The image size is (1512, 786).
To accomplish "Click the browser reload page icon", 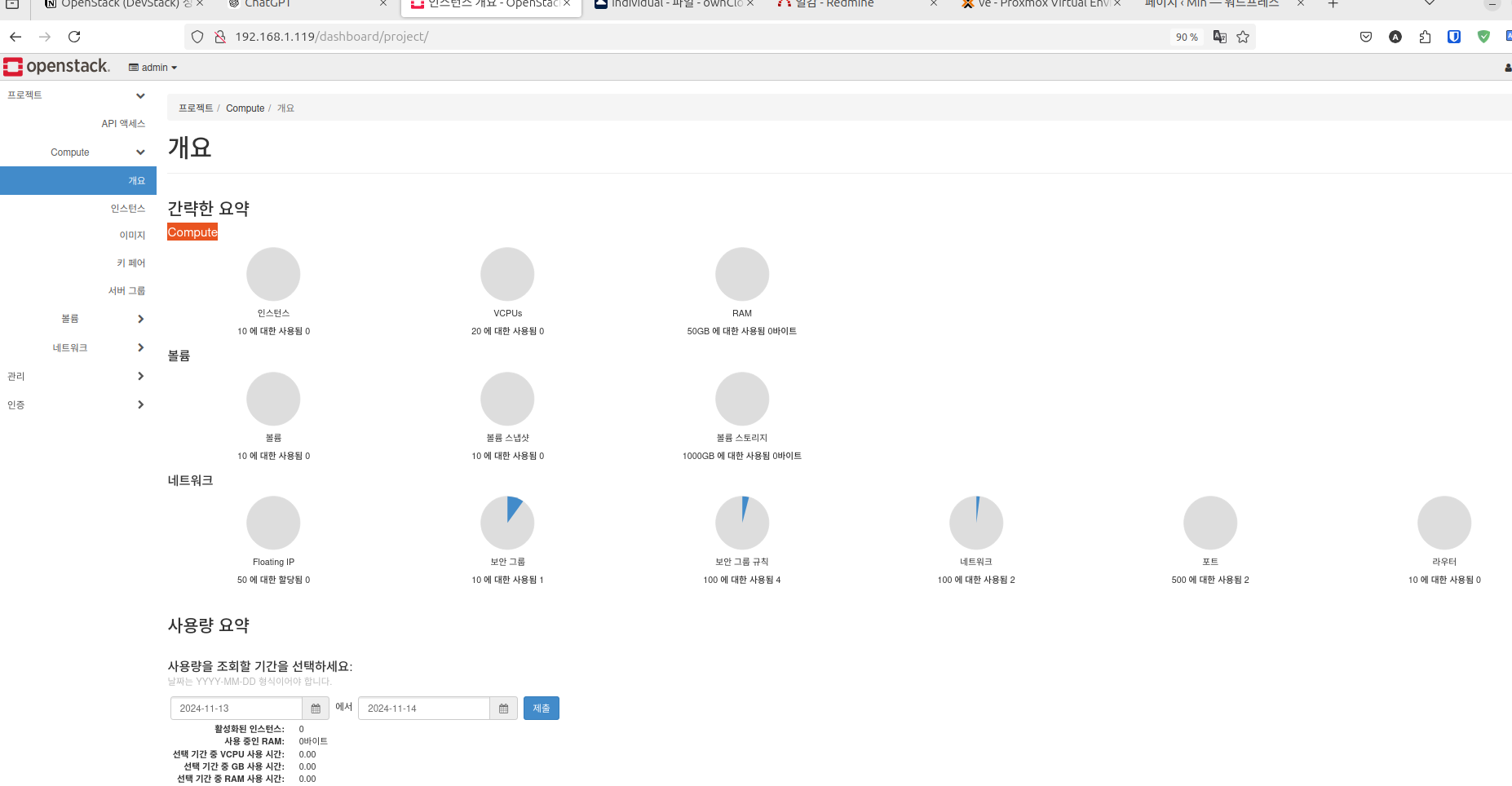I will pos(74,37).
